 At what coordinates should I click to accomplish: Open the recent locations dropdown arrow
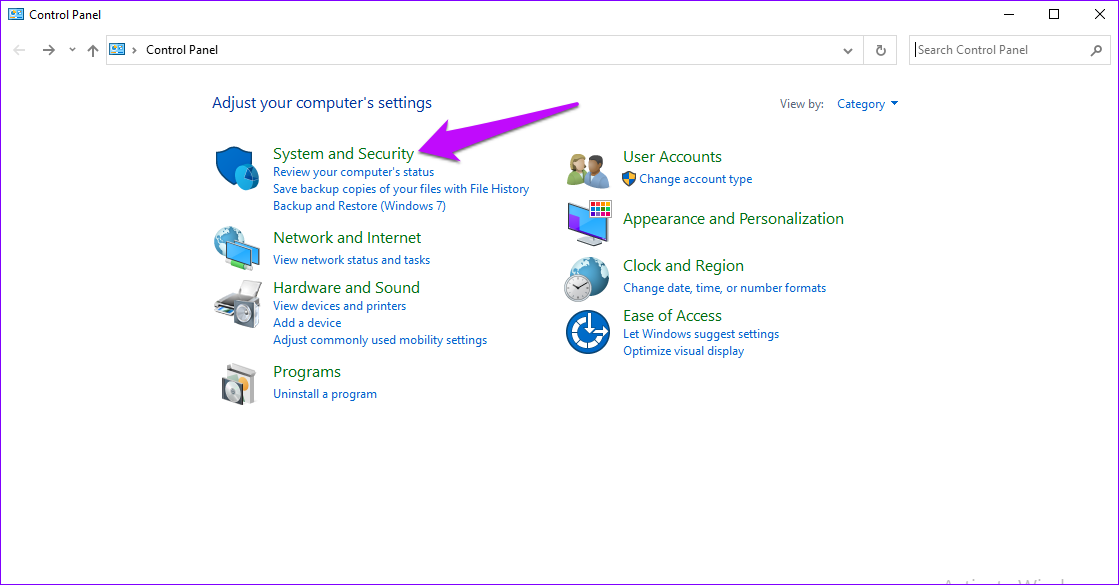pos(72,50)
